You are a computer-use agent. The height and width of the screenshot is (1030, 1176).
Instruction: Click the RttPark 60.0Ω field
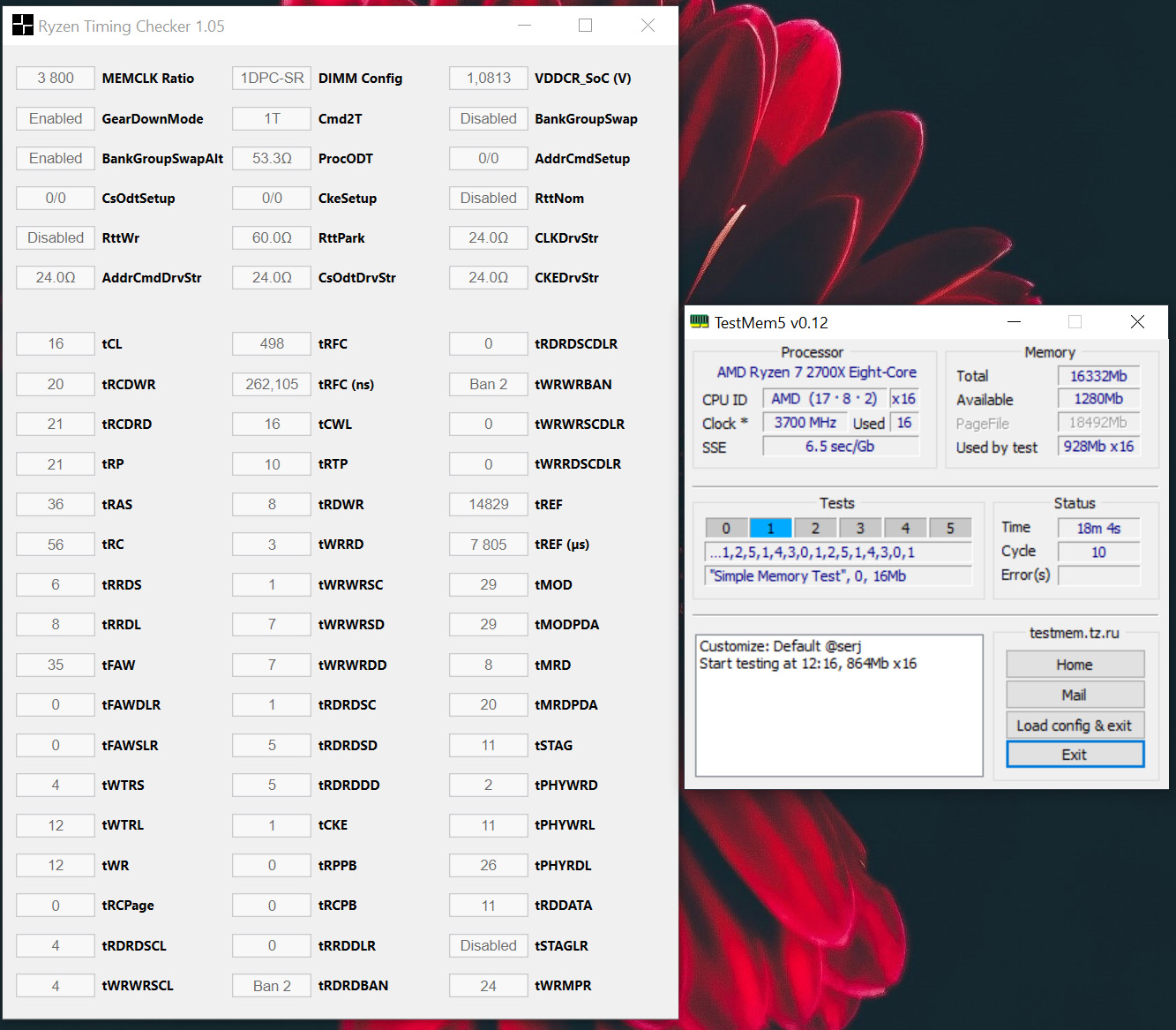click(x=272, y=237)
